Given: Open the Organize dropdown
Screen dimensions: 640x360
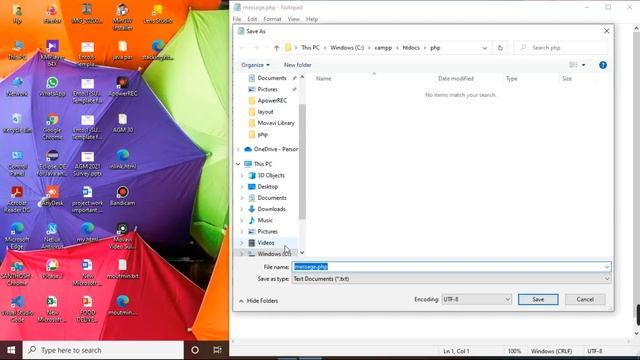Looking at the screenshot, I should 255,65.
